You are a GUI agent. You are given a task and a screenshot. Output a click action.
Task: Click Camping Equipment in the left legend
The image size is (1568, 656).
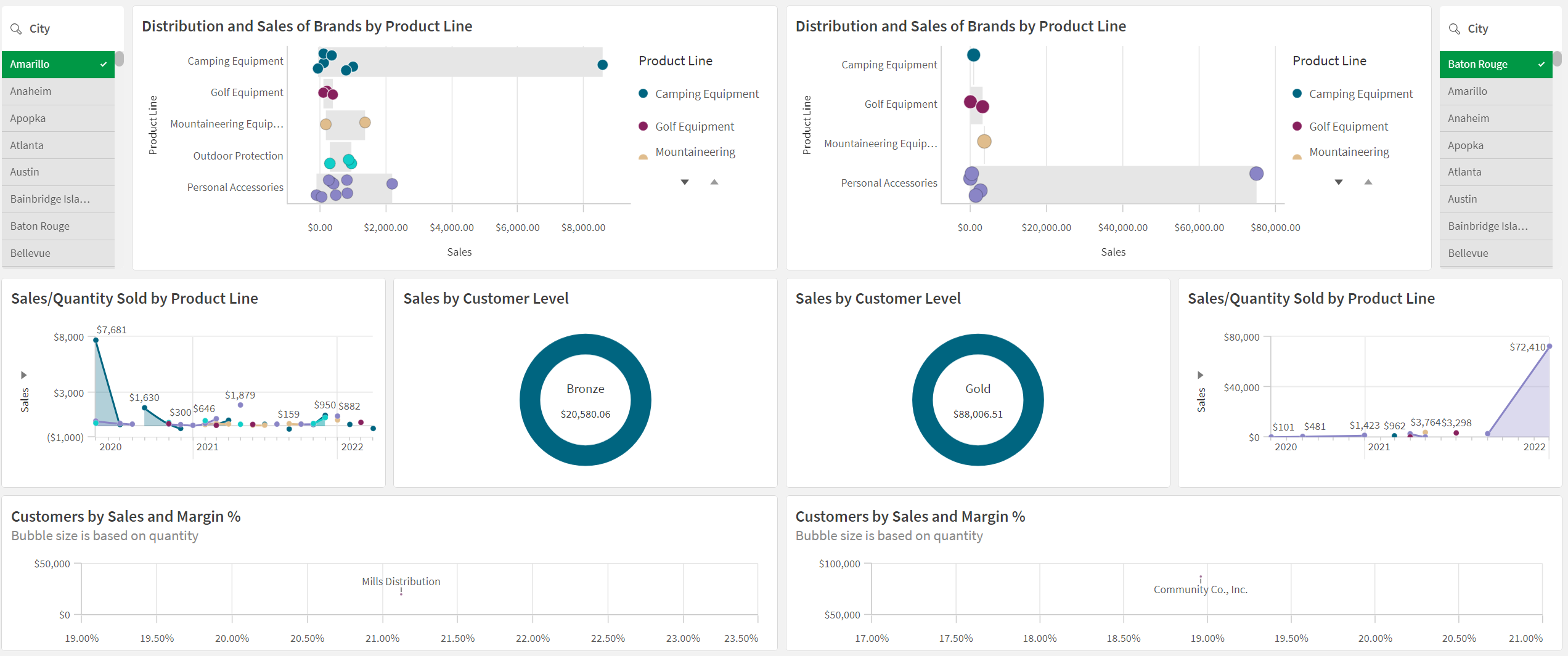(x=706, y=94)
